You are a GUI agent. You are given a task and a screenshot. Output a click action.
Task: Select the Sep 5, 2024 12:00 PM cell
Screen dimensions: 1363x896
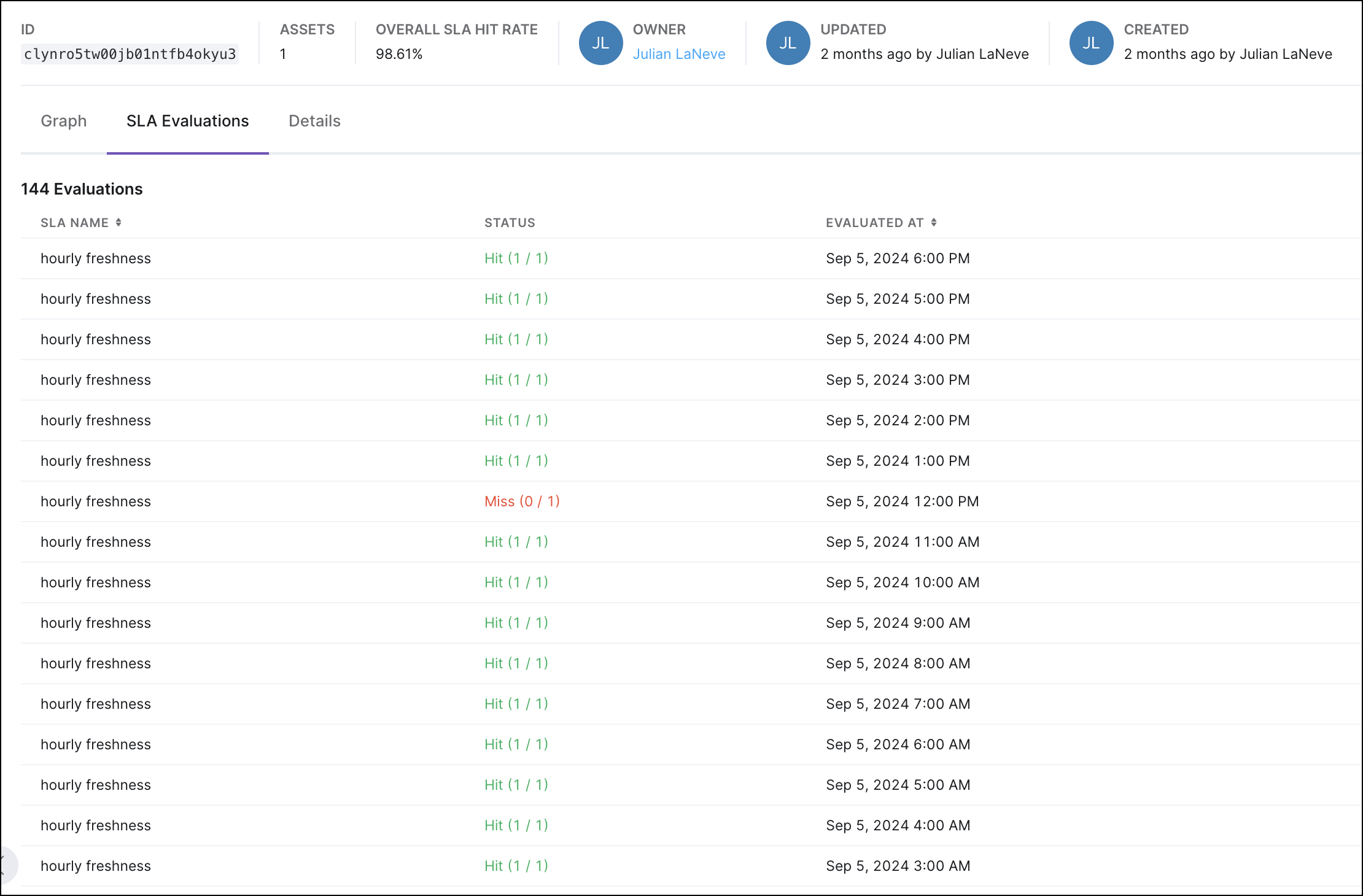[902, 501]
